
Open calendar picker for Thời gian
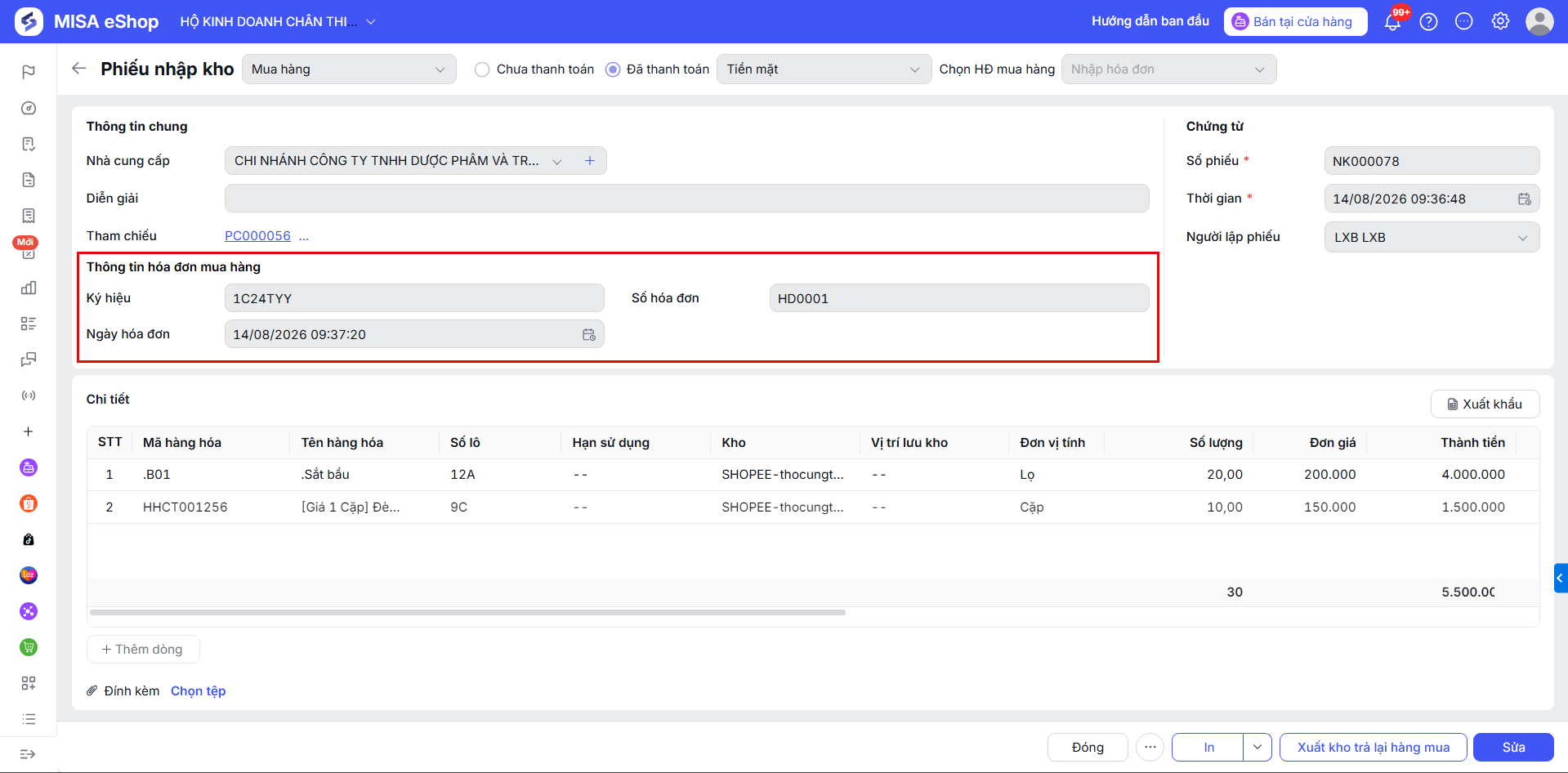tap(1525, 199)
